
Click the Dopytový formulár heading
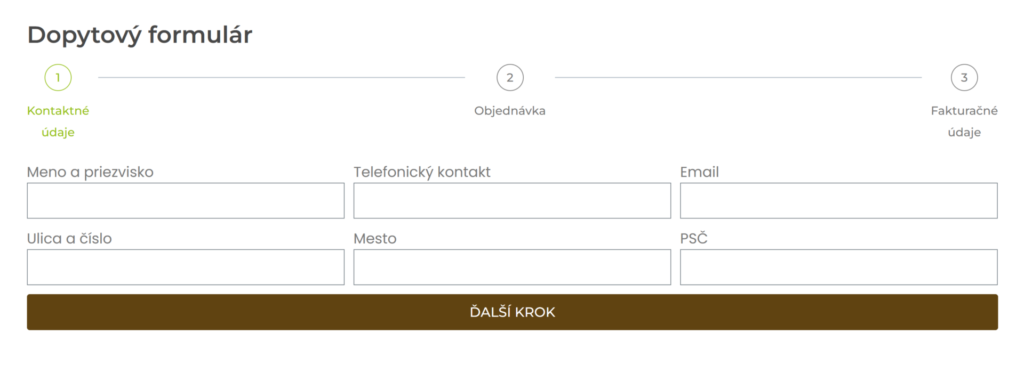coord(140,35)
